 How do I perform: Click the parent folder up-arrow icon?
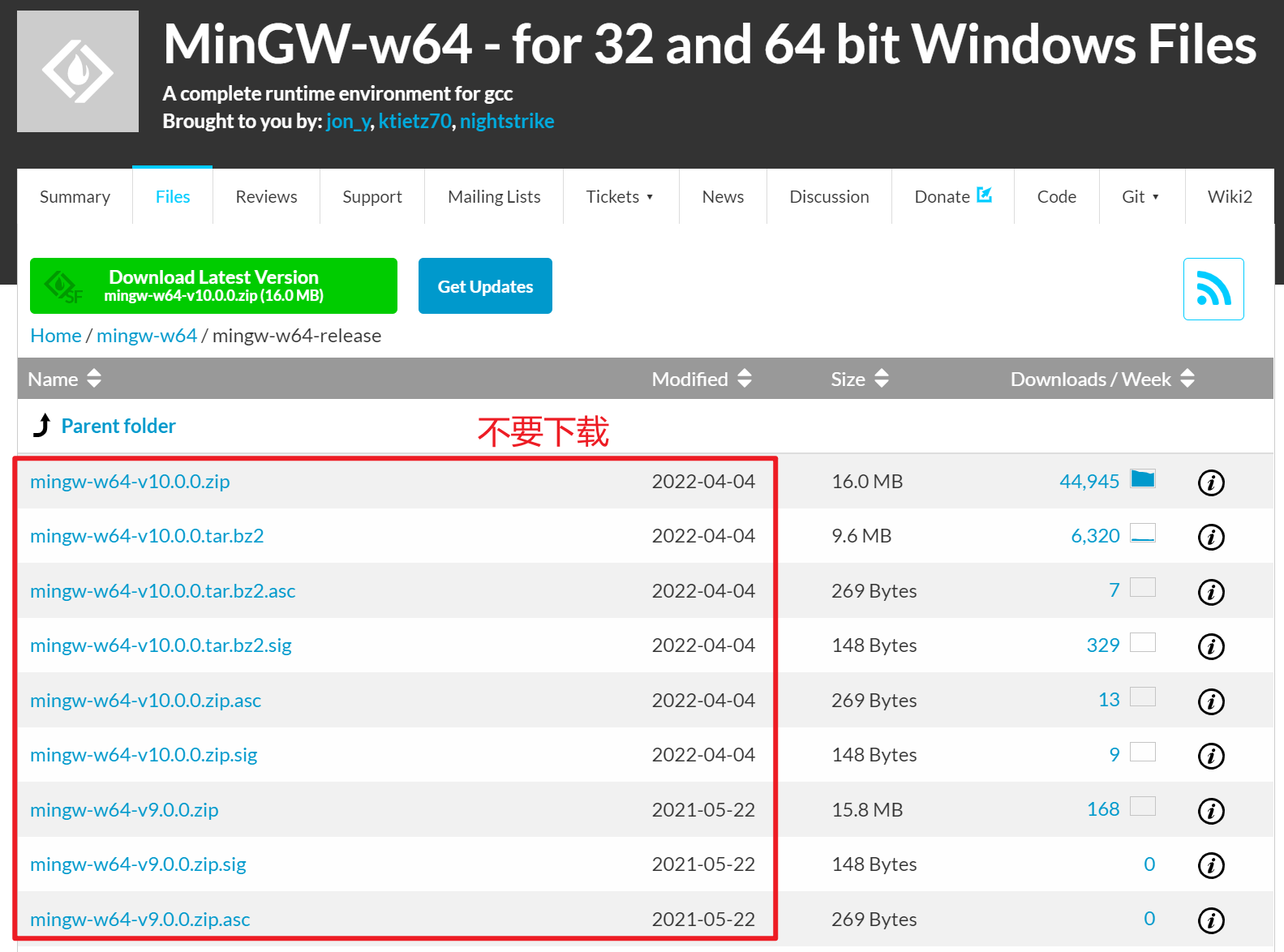coord(42,425)
